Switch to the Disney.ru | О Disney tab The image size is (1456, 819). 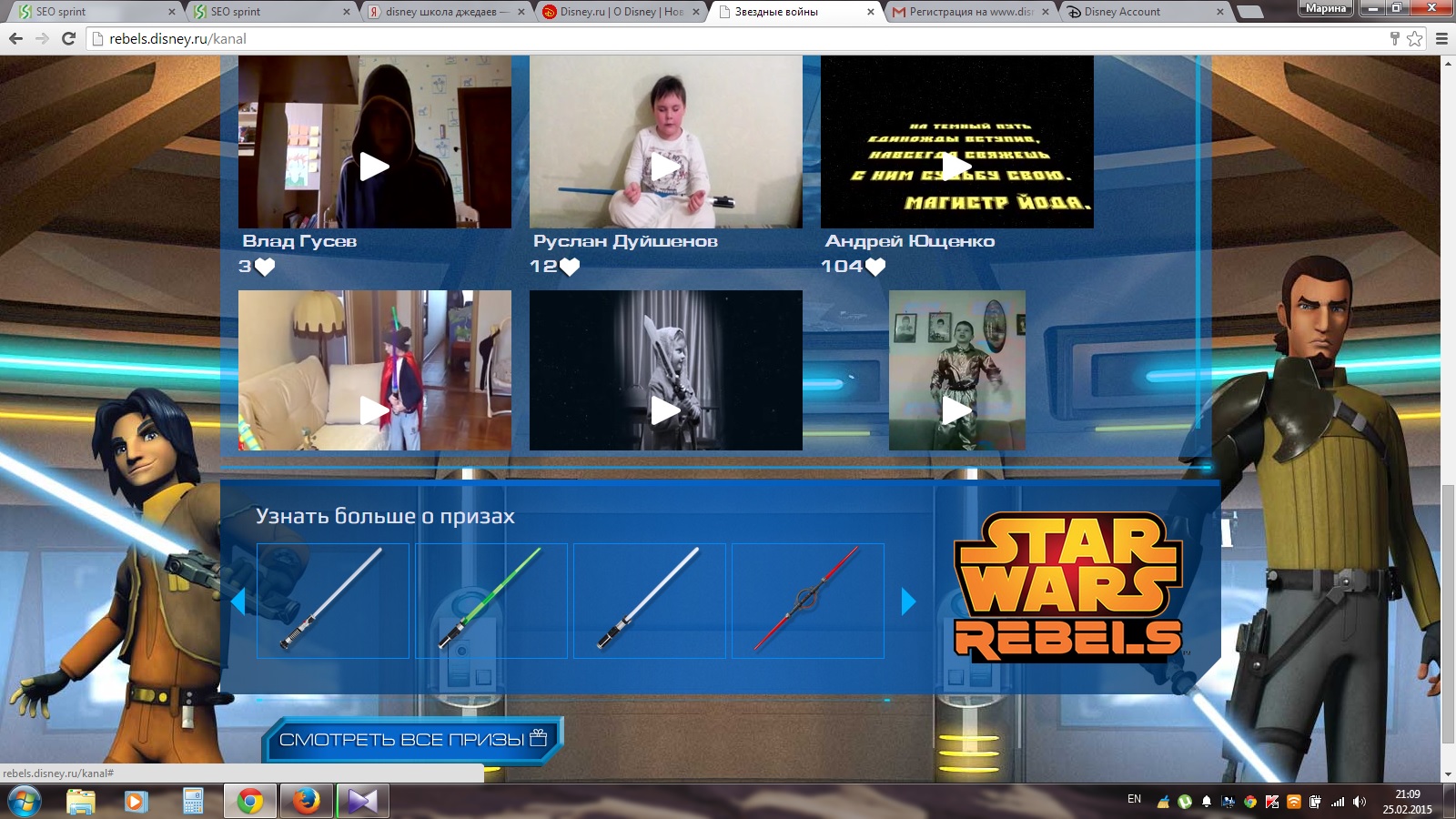click(622, 12)
